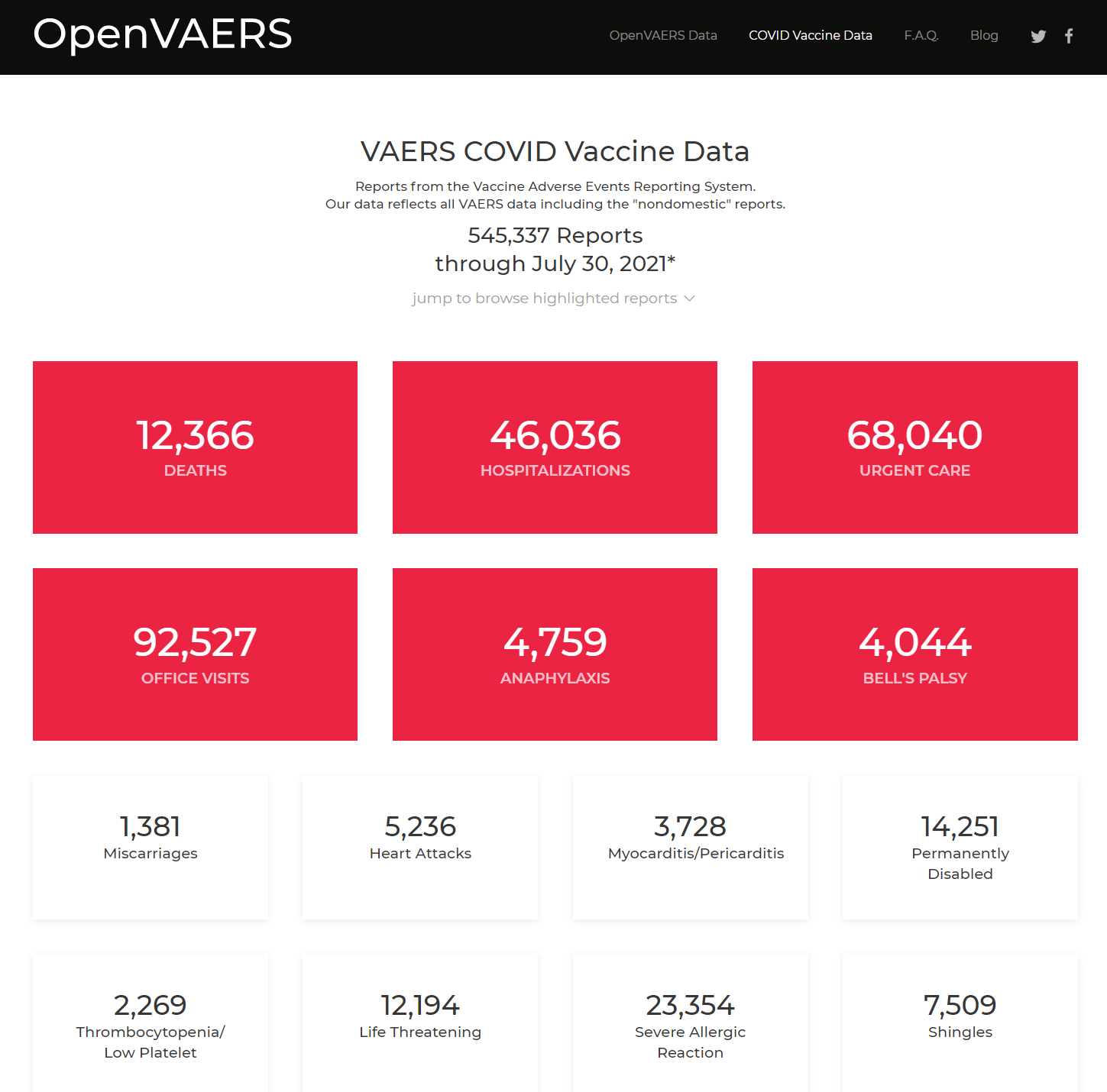Click the through July 30, 2021 text
The width and height of the screenshot is (1107, 1092).
click(555, 263)
